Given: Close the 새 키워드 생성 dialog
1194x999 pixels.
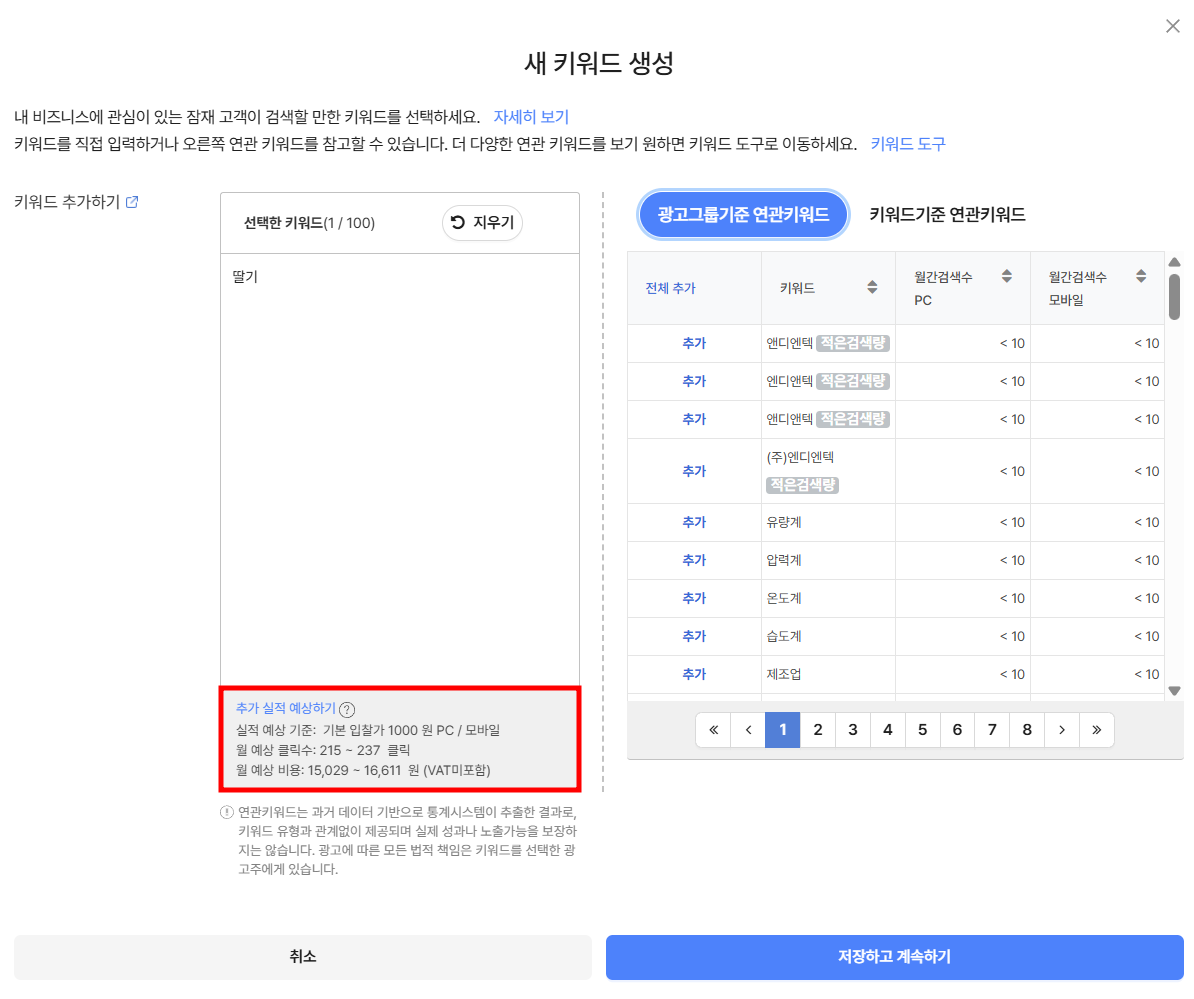Looking at the screenshot, I should pyautogui.click(x=1173, y=26).
